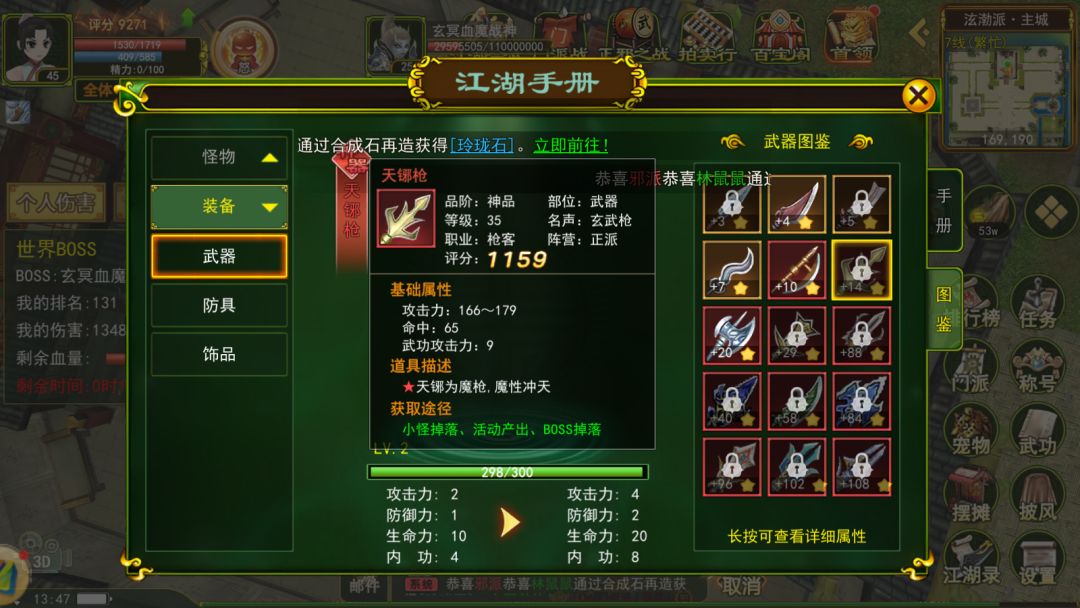Switch to the 手册 side tab
The image size is (1080, 608).
(x=944, y=211)
